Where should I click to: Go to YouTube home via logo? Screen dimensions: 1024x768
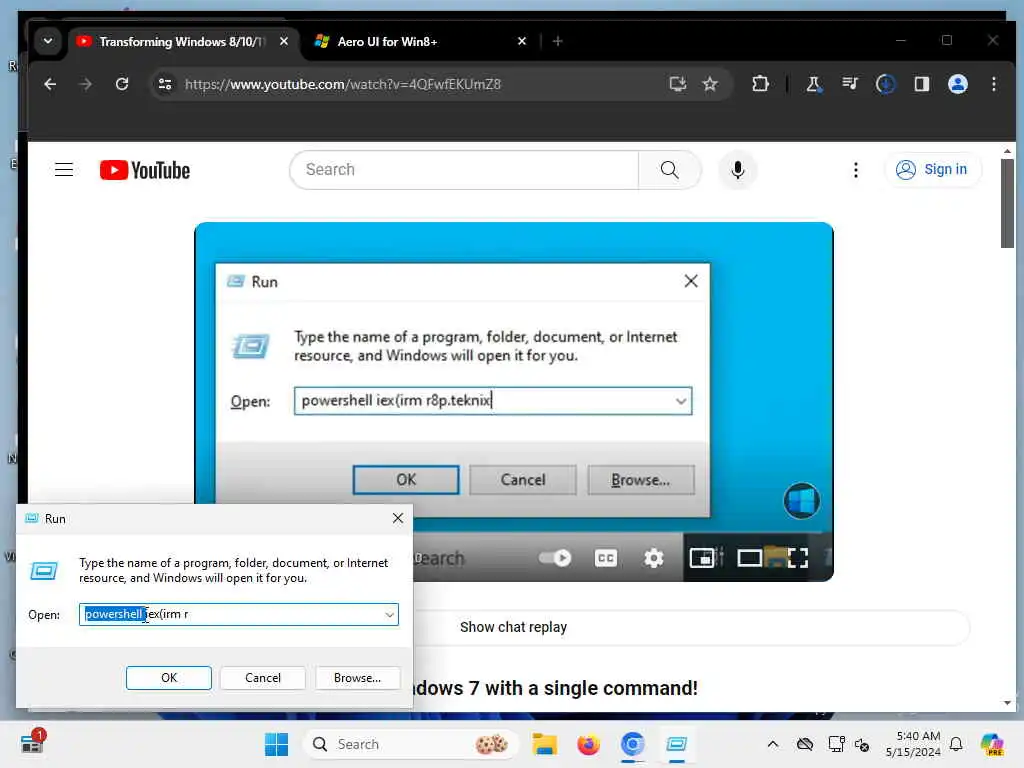(145, 170)
